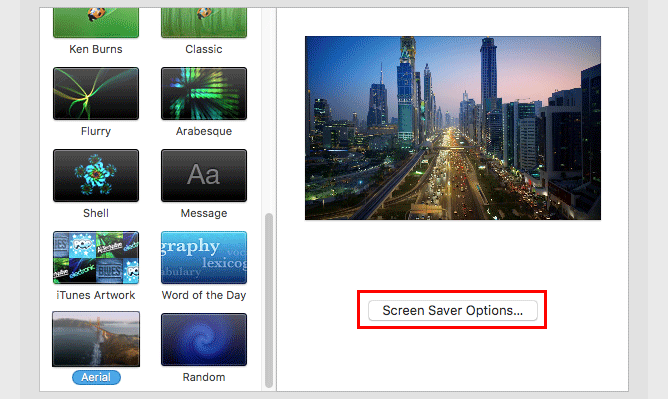Click the Message label text
Viewport: 668px width, 399px height.
tap(204, 213)
